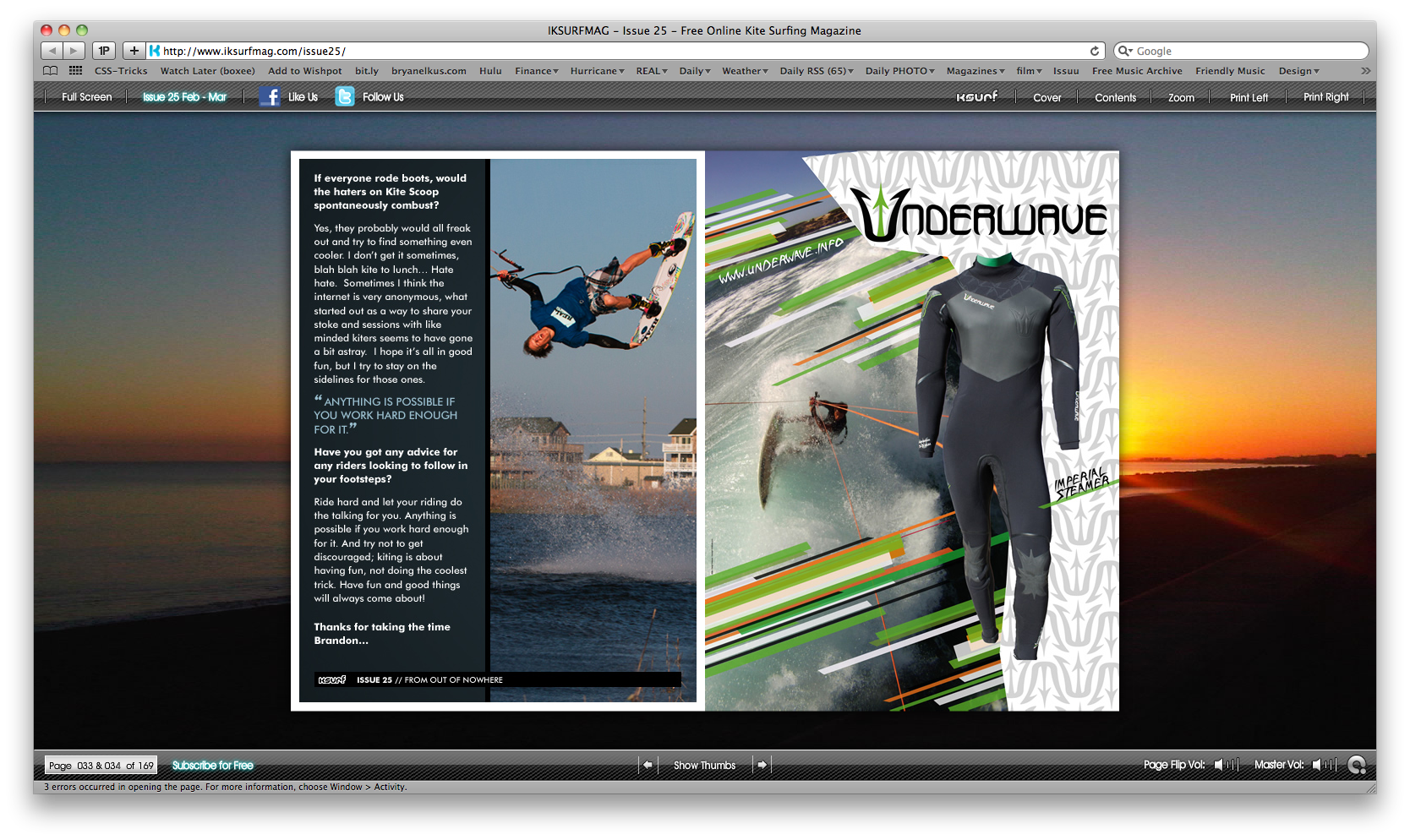Mute the Master Vol speaker icon
Viewport: 1410px width, 840px height.
point(1316,765)
